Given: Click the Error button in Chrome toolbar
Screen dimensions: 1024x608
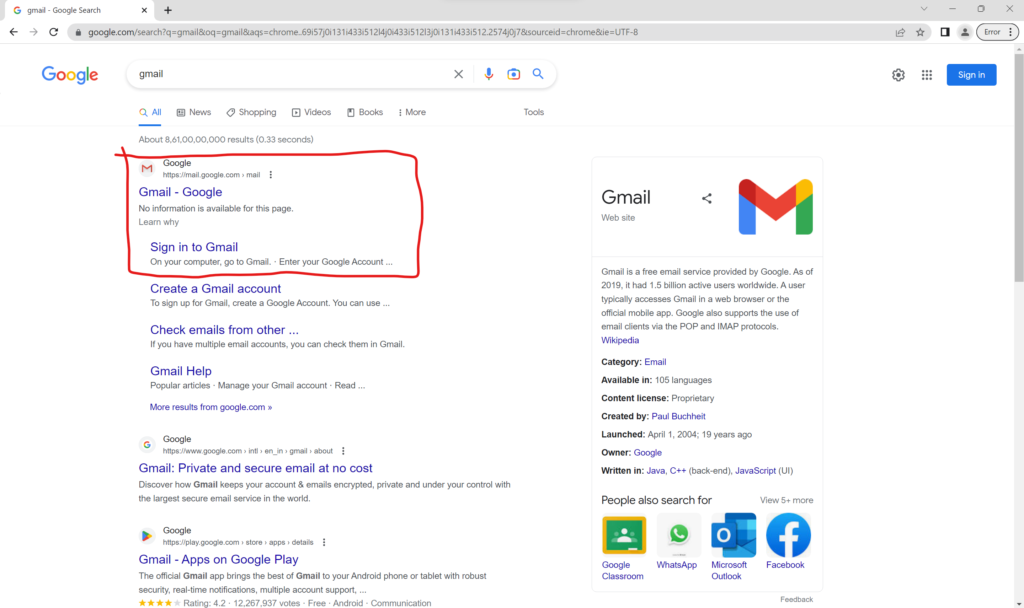Looking at the screenshot, I should [997, 32].
